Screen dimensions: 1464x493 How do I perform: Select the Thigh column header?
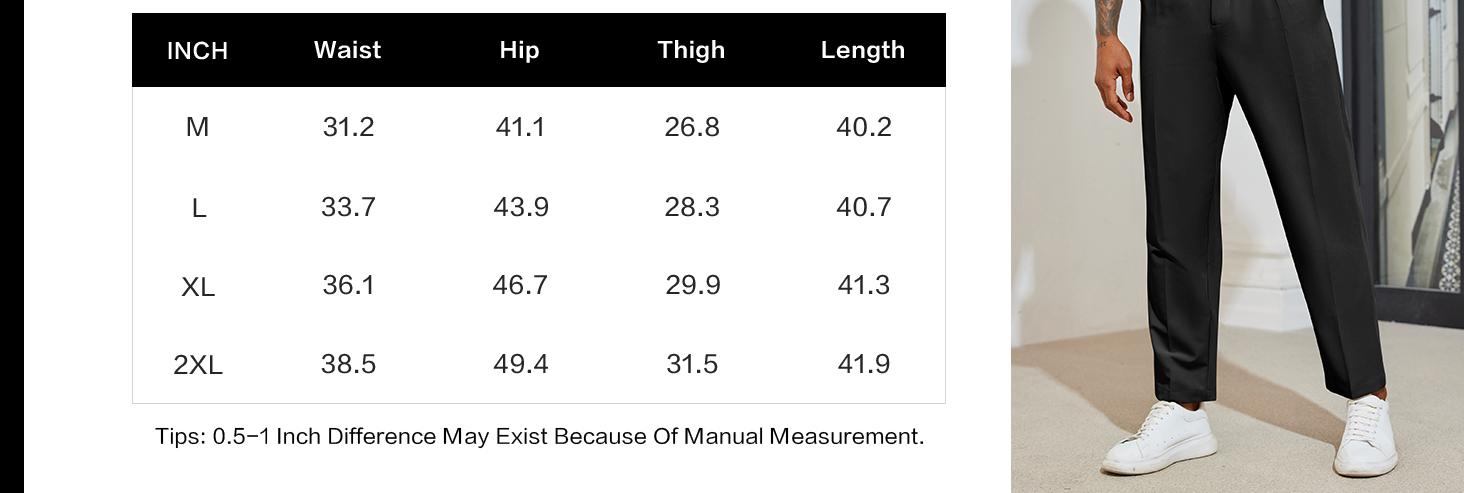pos(691,50)
